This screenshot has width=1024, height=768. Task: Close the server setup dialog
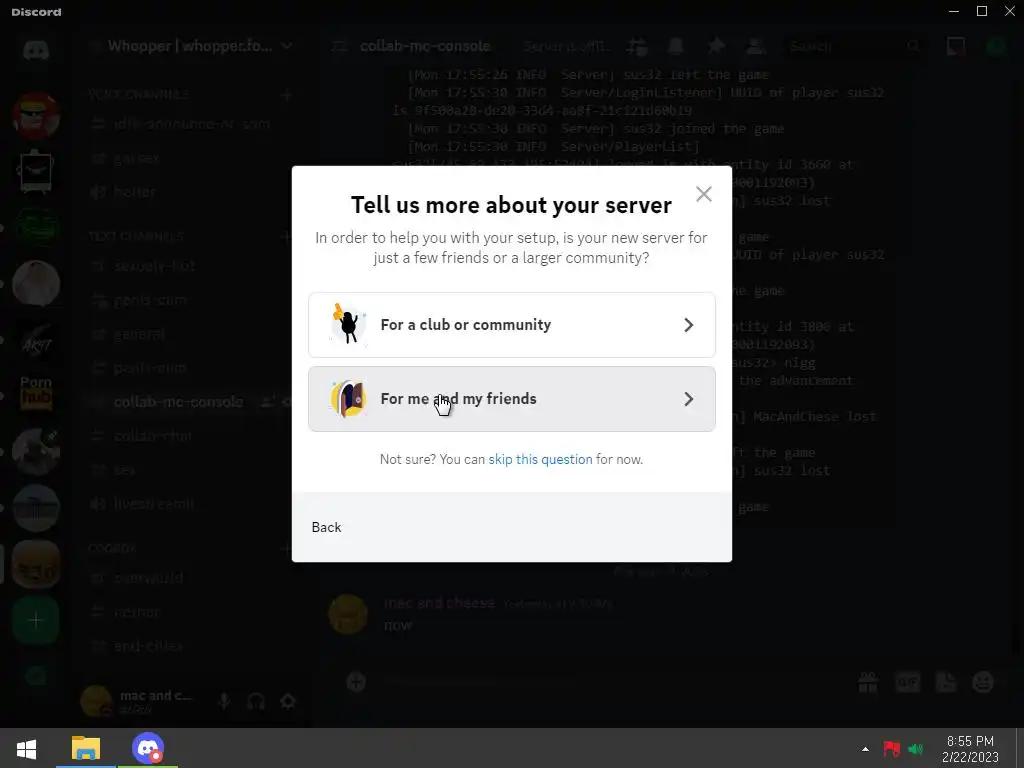[703, 194]
